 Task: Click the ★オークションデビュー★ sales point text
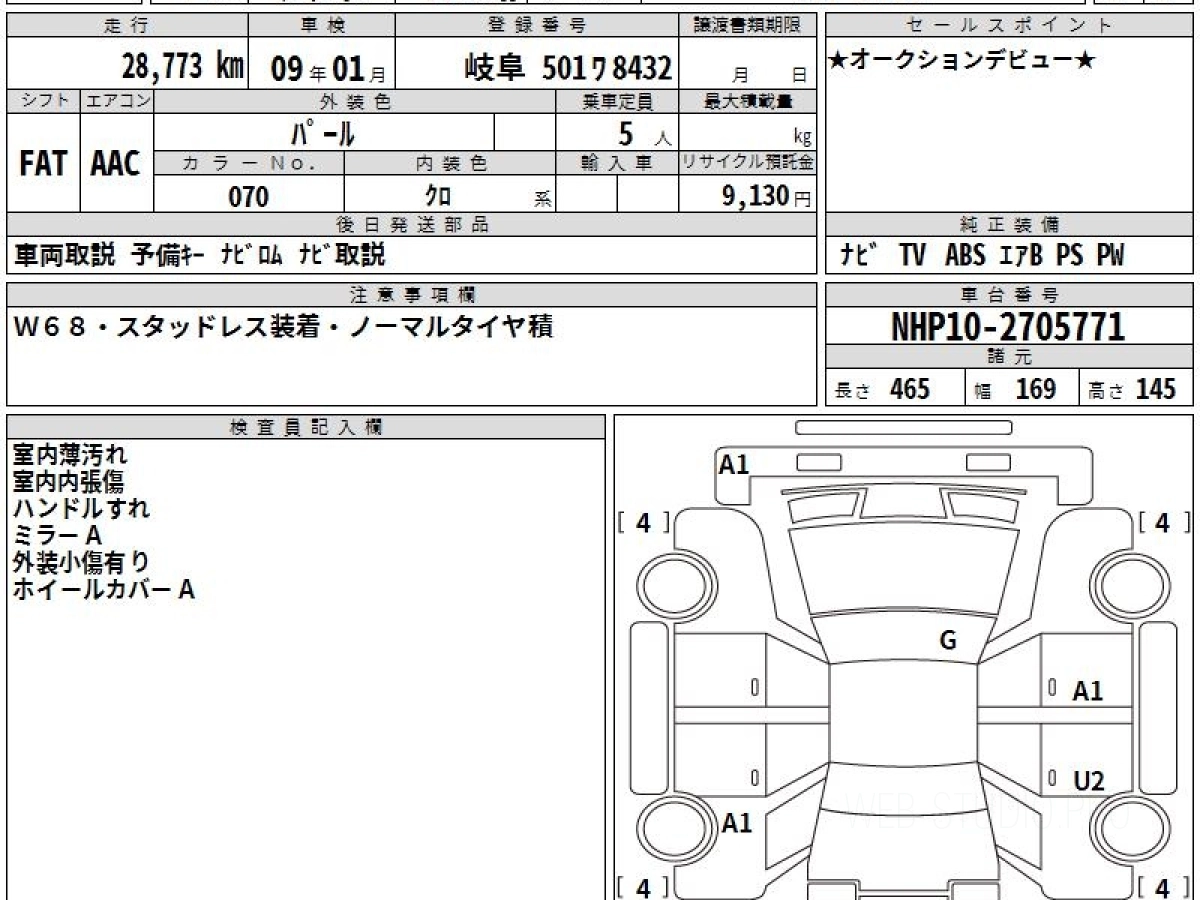[x=962, y=61]
